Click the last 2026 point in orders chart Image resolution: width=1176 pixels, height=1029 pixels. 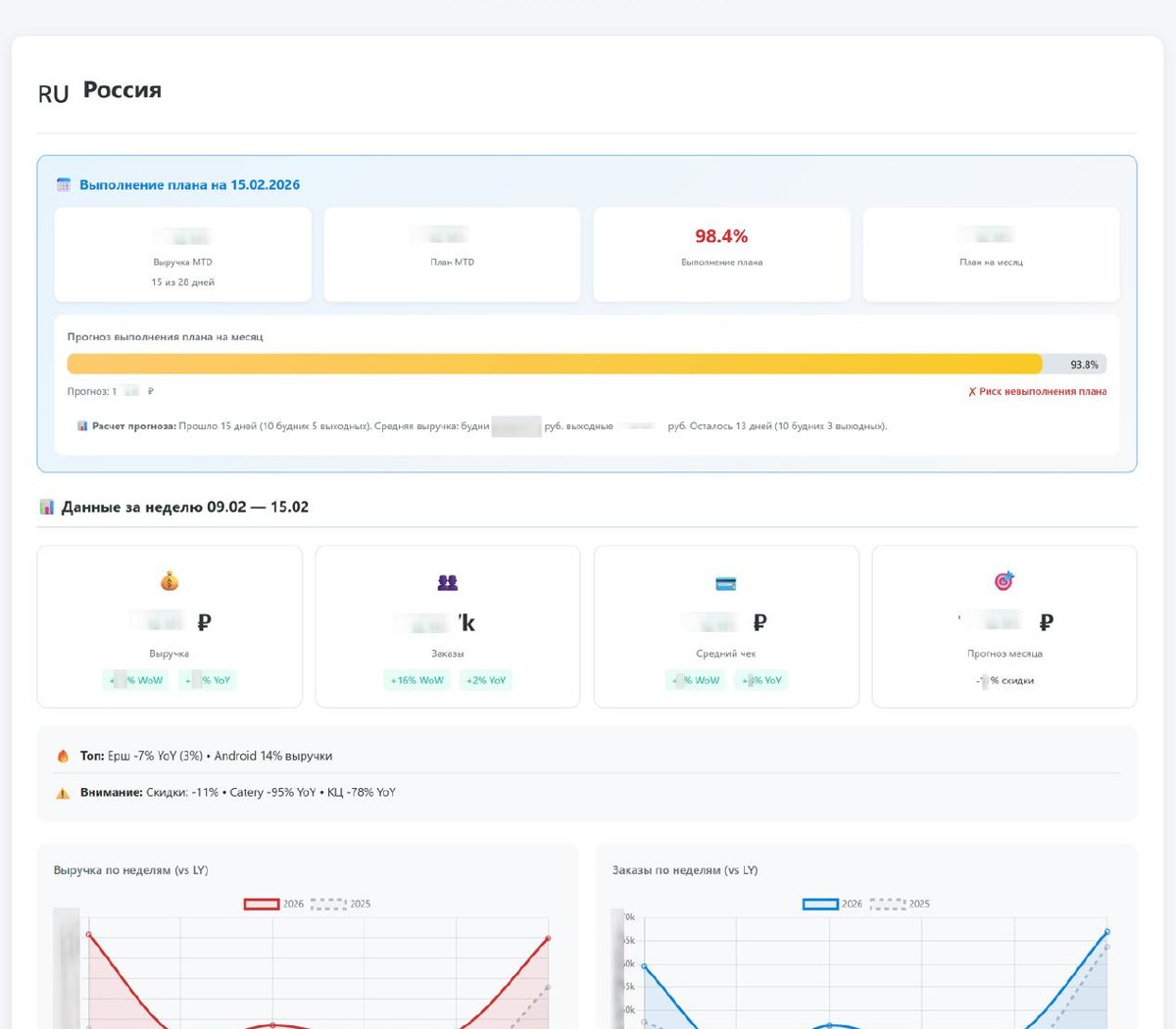[x=1107, y=931]
